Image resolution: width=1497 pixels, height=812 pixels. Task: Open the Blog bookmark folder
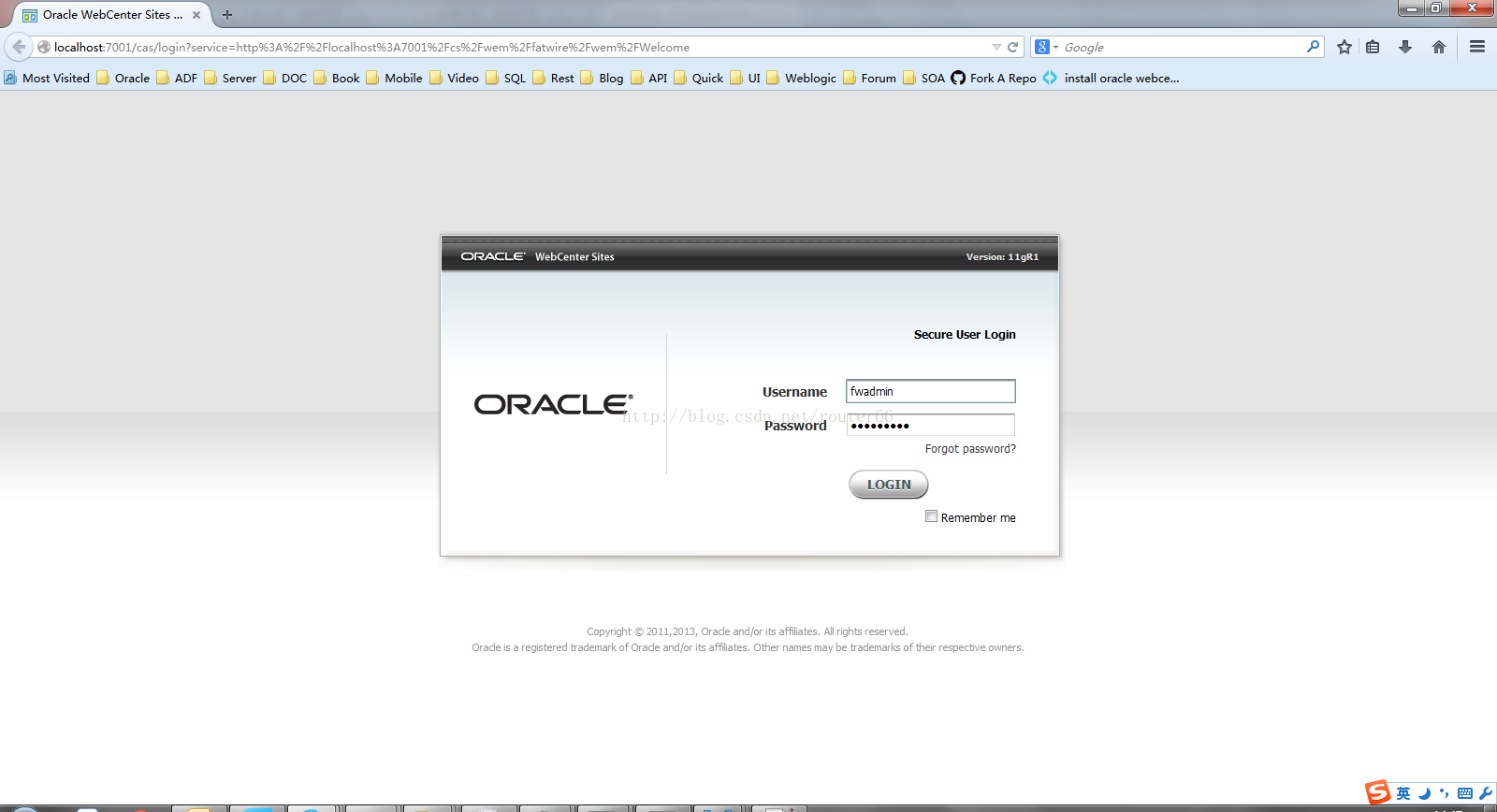602,78
